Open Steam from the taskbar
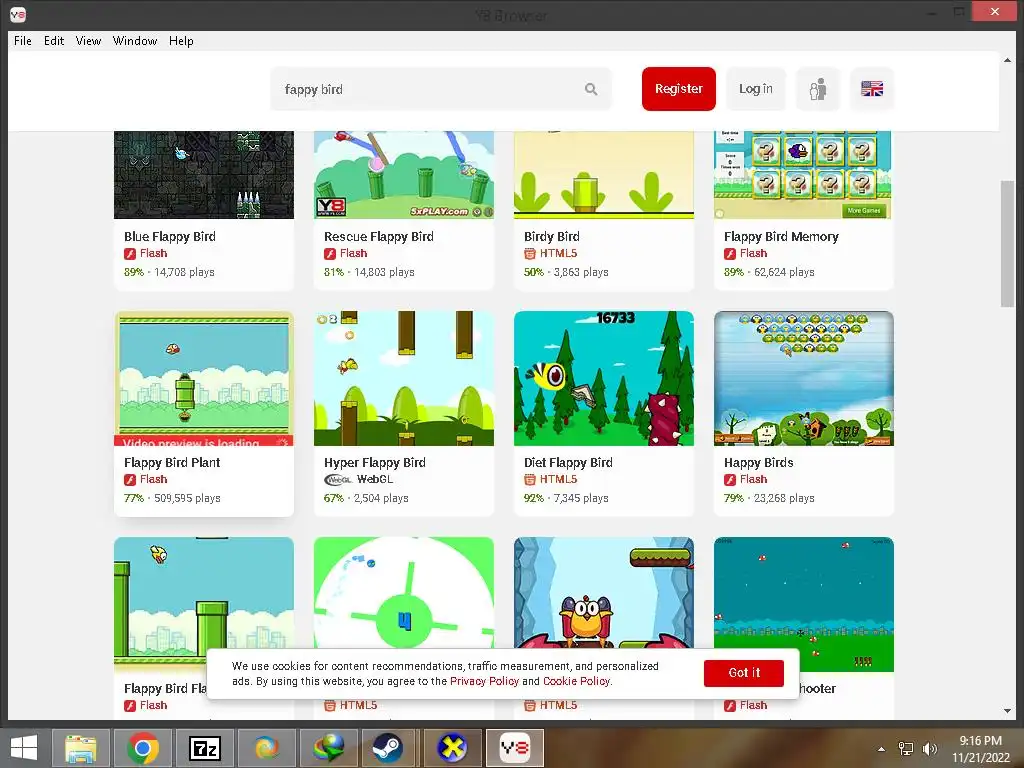 [x=389, y=748]
